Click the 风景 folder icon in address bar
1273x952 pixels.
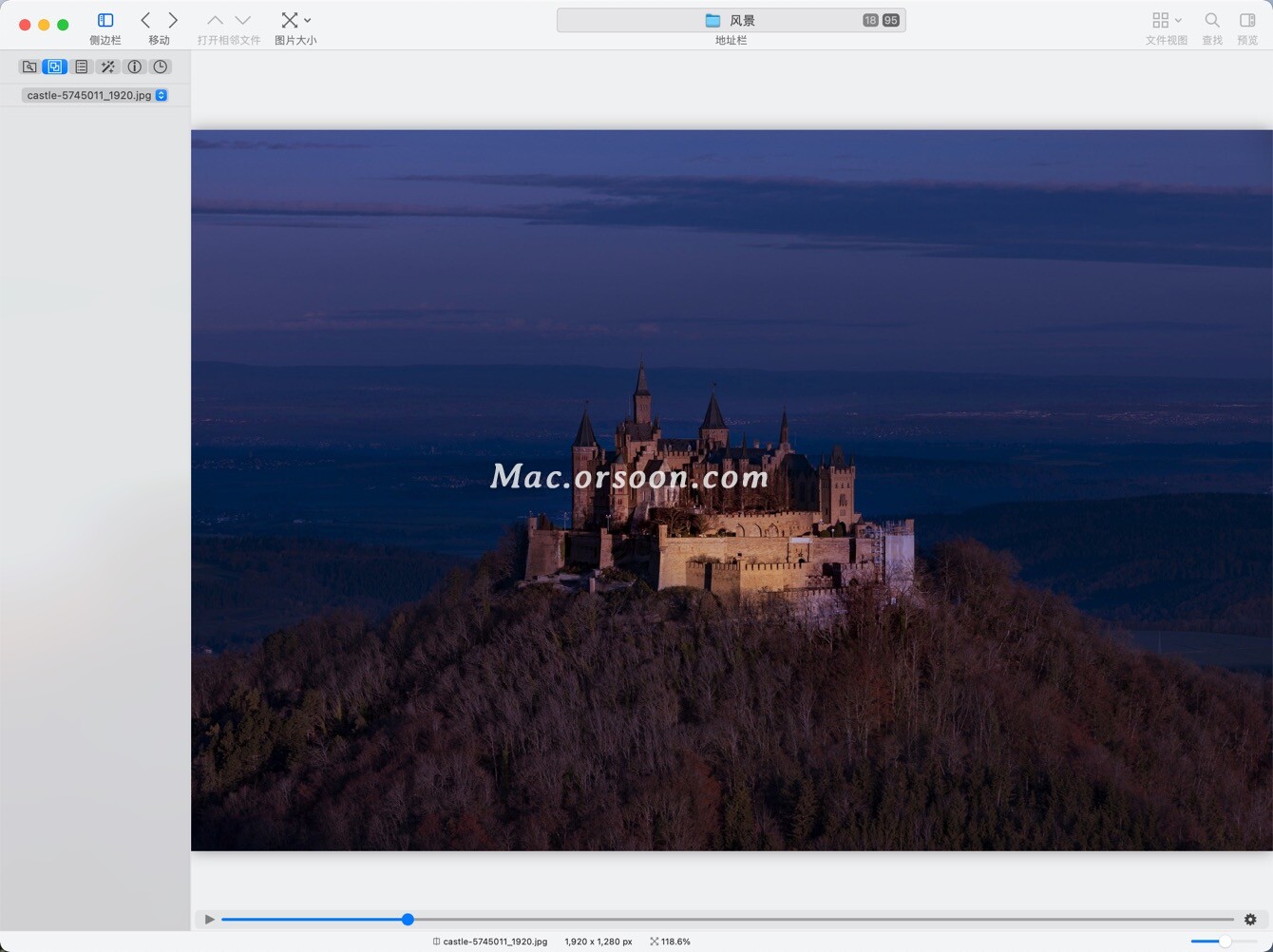click(x=712, y=20)
